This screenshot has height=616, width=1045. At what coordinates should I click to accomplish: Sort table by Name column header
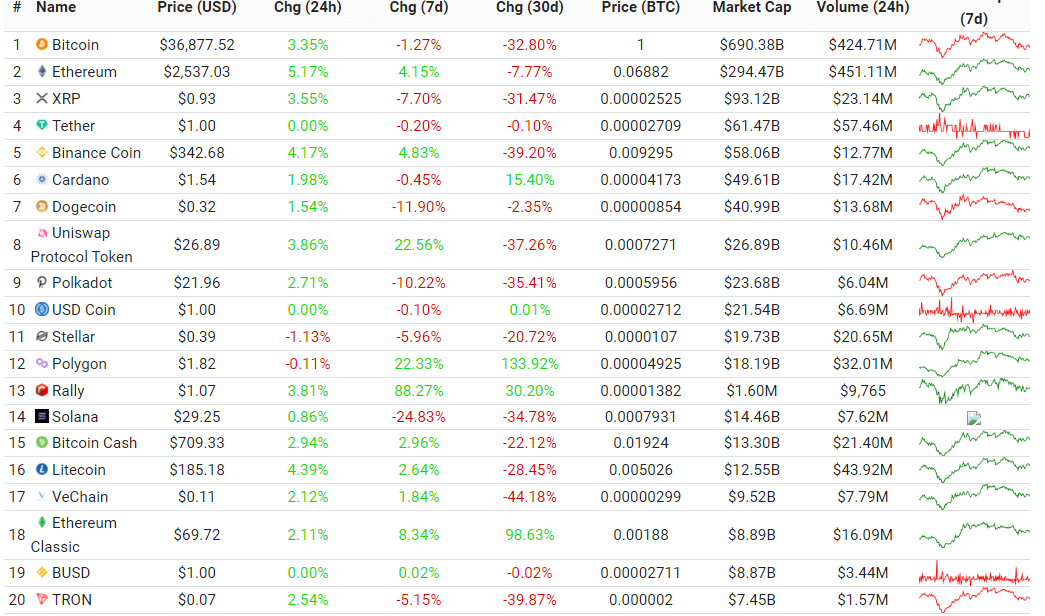tap(56, 7)
